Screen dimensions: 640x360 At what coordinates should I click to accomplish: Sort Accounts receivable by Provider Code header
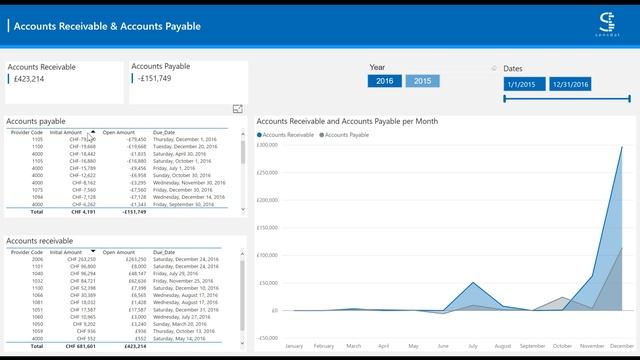[27, 252]
